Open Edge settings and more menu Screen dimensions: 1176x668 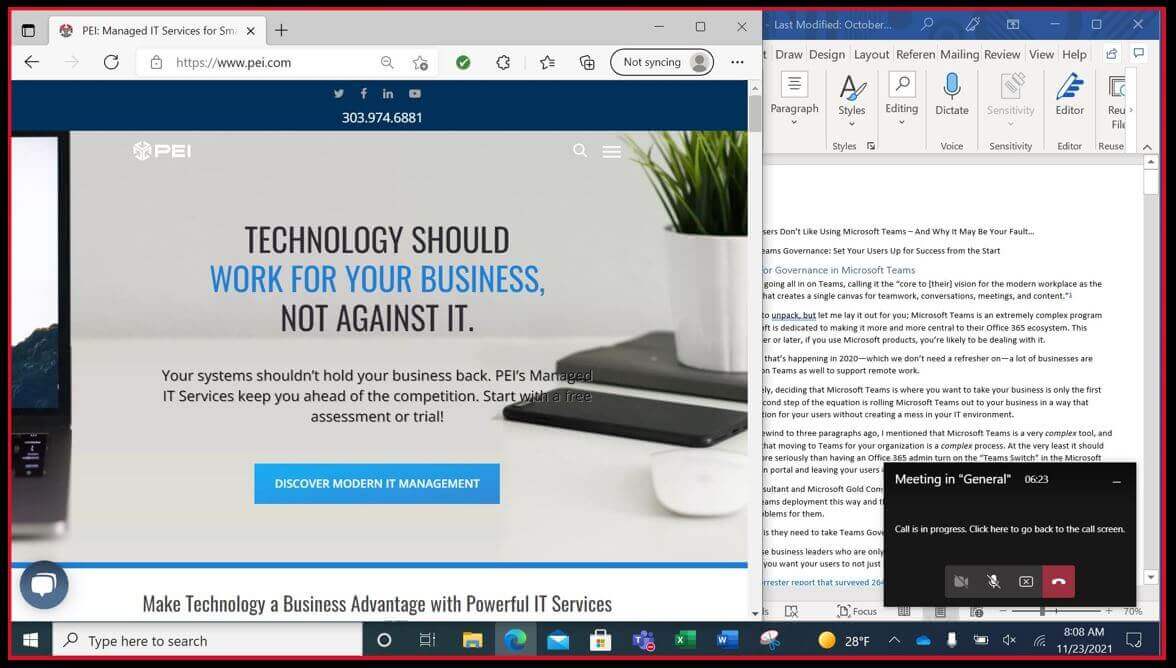coord(737,62)
